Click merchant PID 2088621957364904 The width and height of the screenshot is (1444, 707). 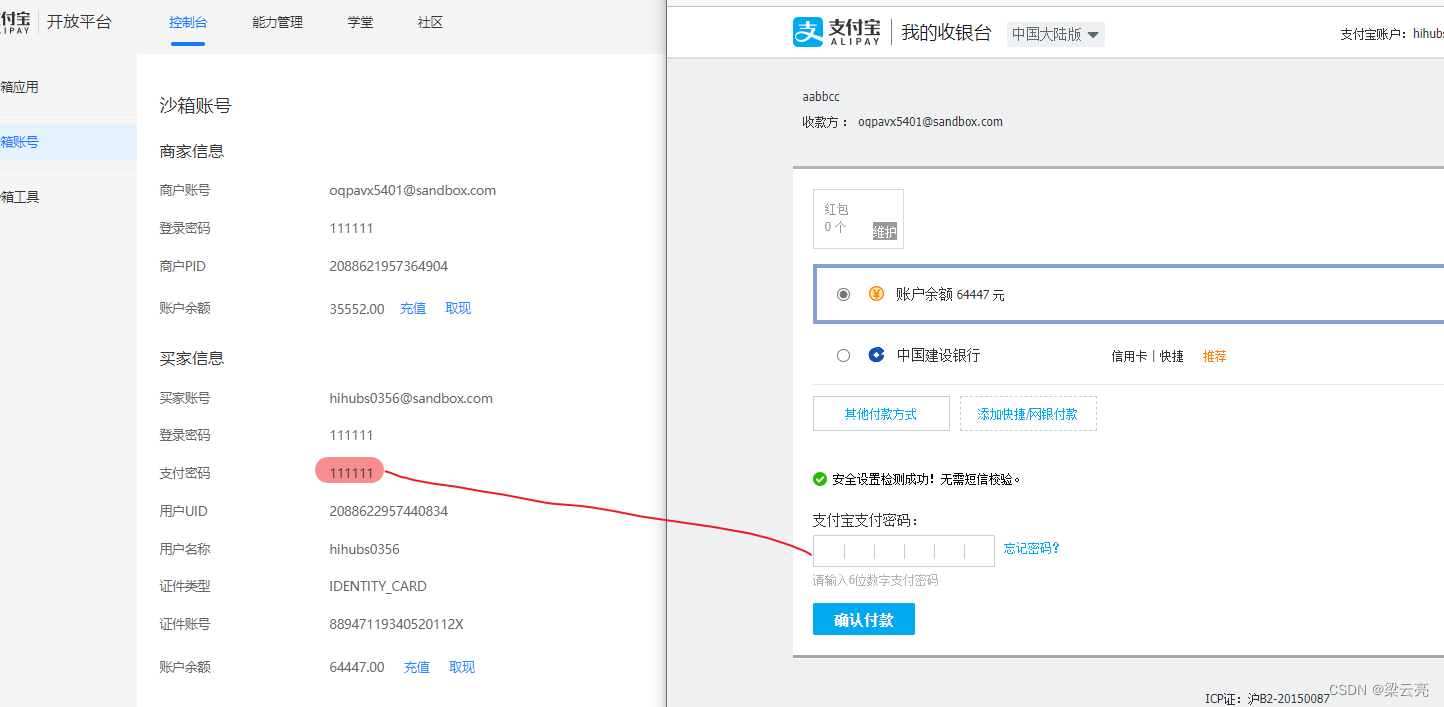point(389,266)
